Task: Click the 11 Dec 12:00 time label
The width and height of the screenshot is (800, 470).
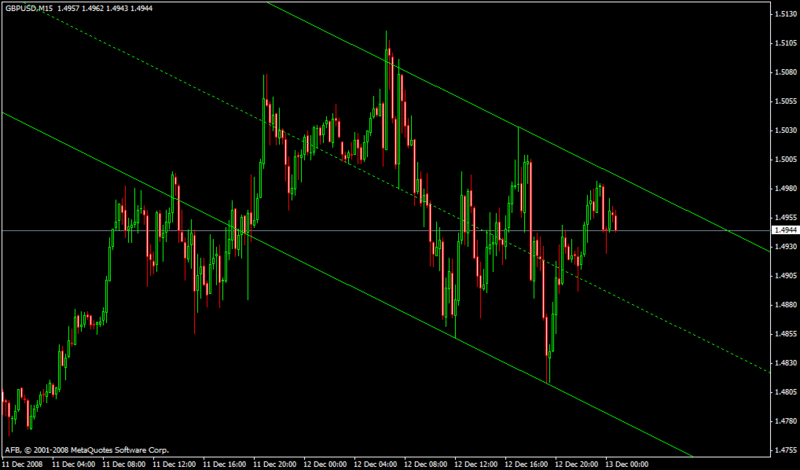Action: click(x=174, y=464)
